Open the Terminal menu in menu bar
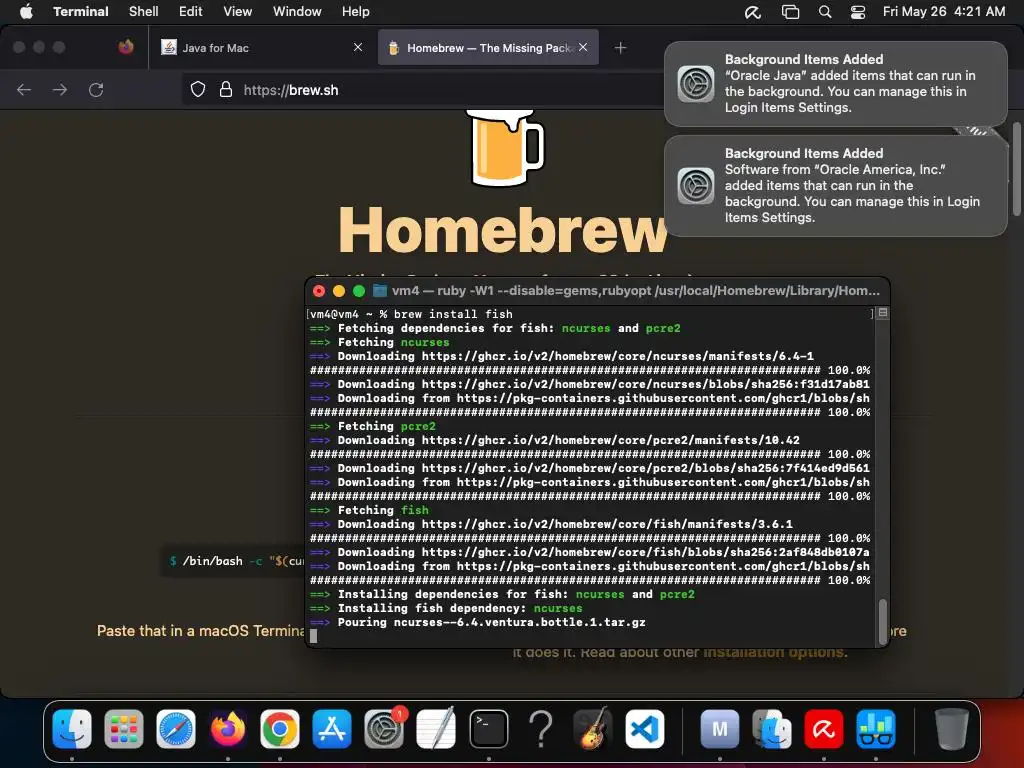 point(81,12)
